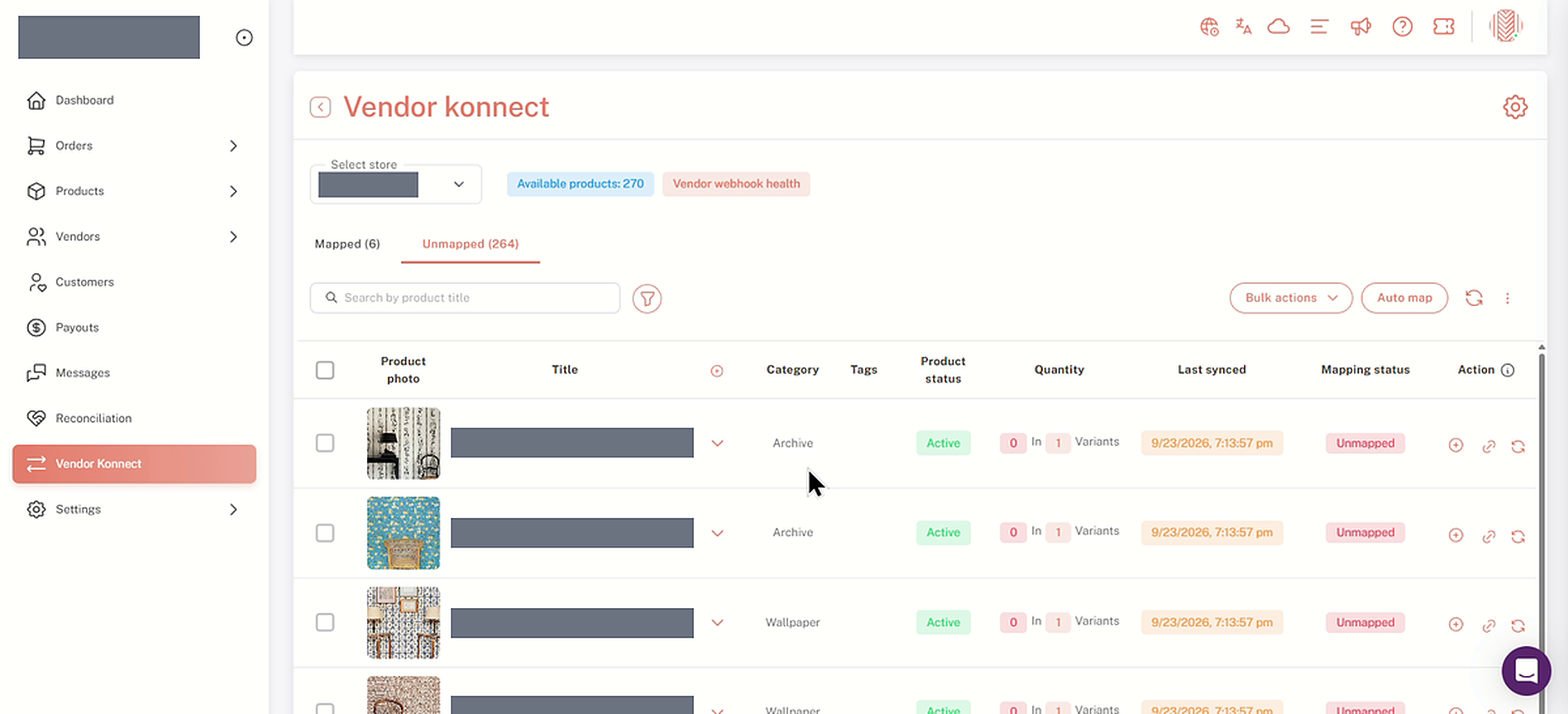Viewport: 1568px width, 714px height.
Task: Click the Vendor webhook health badge
Action: click(x=736, y=184)
